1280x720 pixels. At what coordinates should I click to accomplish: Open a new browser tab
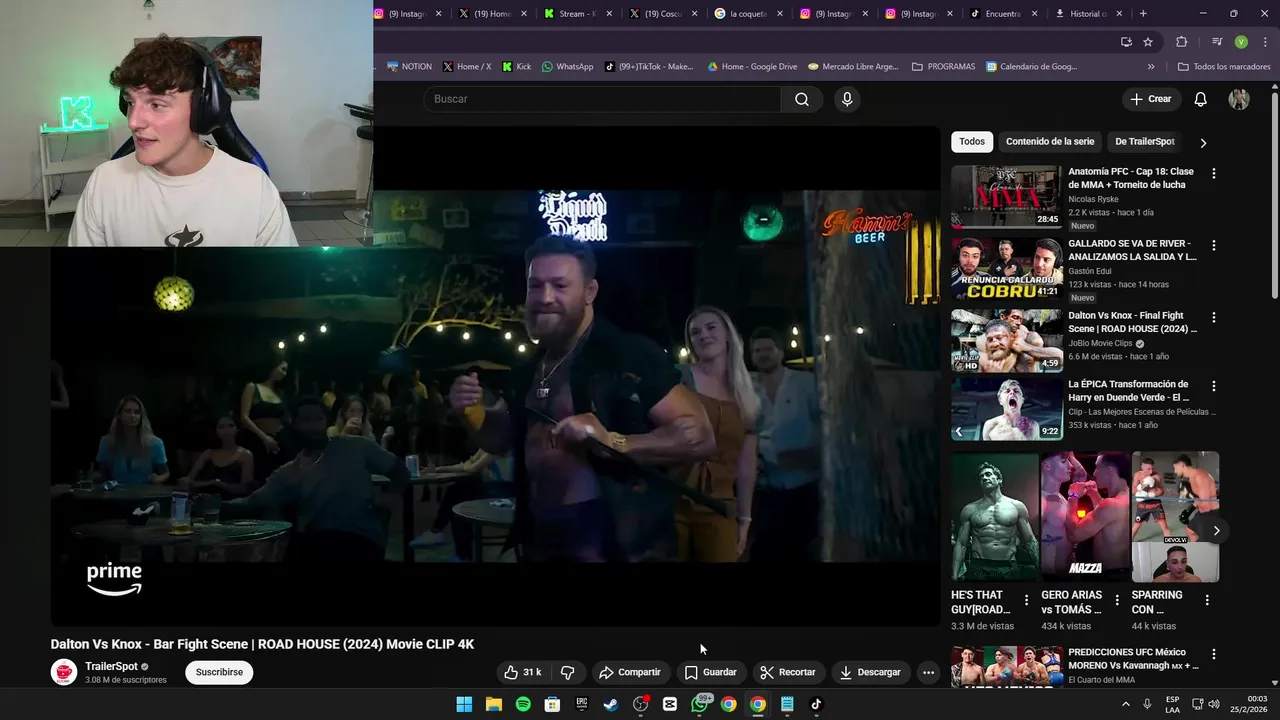click(x=1143, y=14)
